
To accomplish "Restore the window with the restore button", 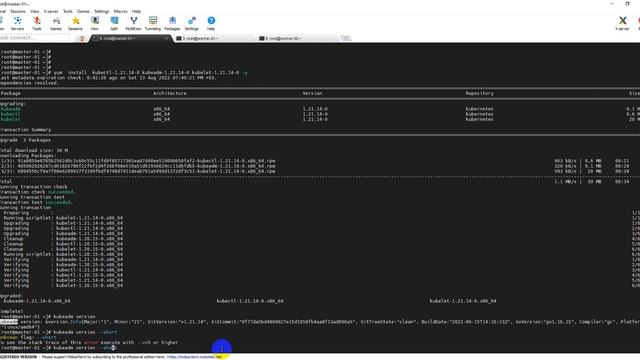I will [x=627, y=4].
